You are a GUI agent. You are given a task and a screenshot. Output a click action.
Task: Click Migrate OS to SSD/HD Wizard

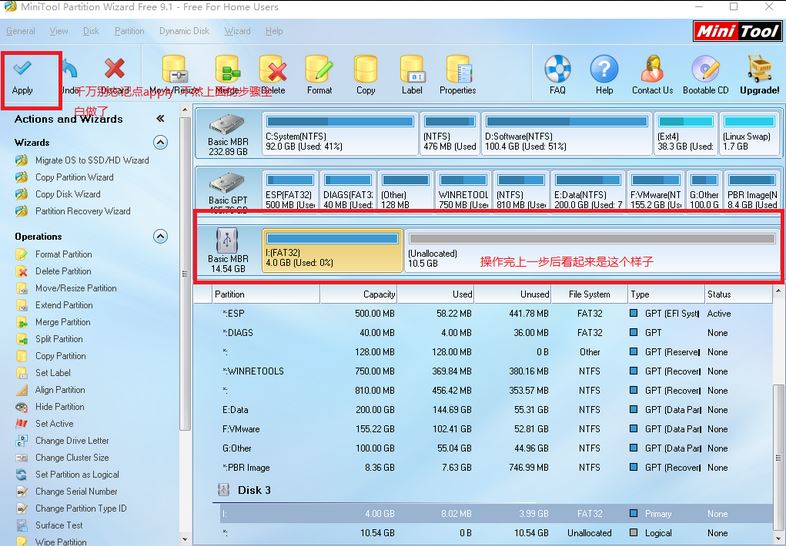coord(92,160)
